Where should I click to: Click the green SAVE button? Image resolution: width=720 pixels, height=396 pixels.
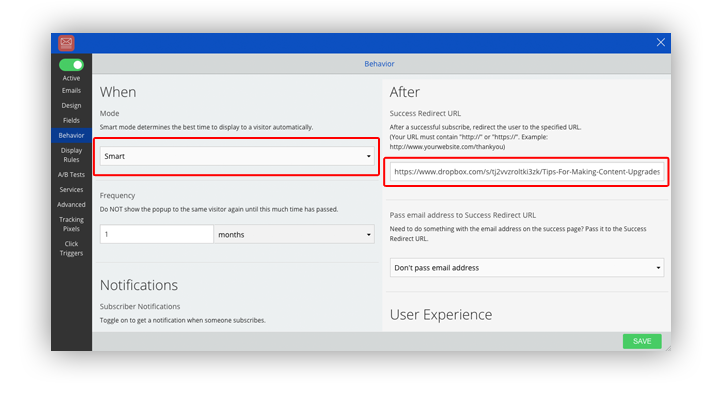(x=642, y=341)
